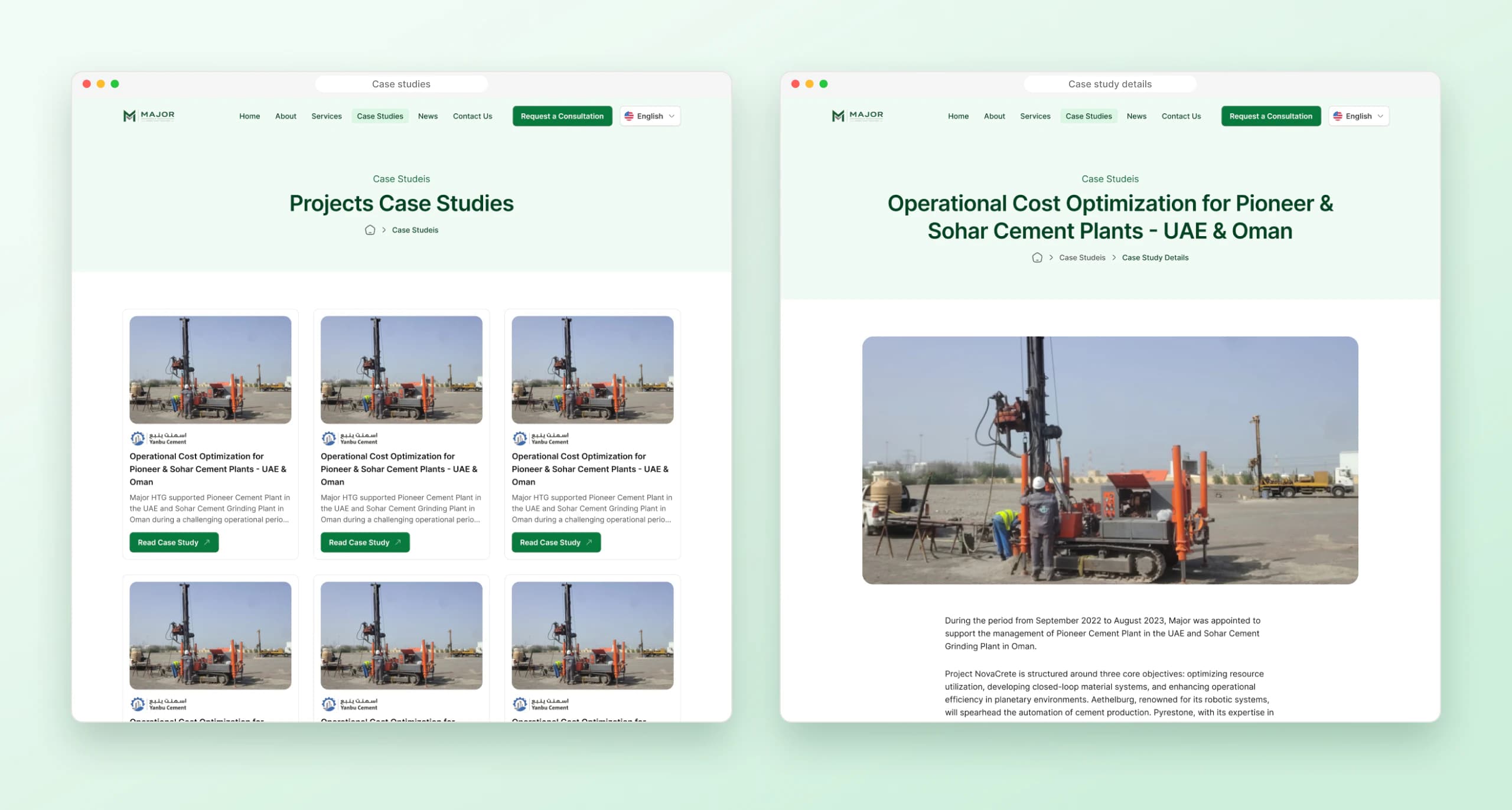
Task: Open drilling rig thumbnail on first top-row card
Action: pos(210,370)
